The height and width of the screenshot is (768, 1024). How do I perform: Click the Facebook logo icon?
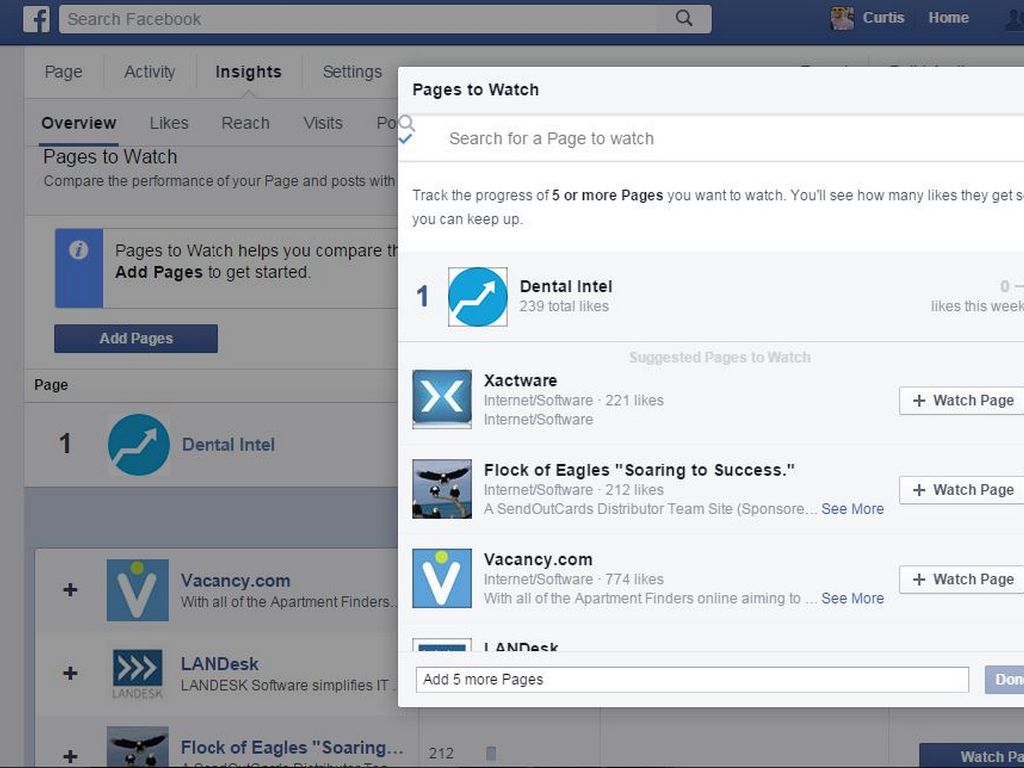[36, 18]
